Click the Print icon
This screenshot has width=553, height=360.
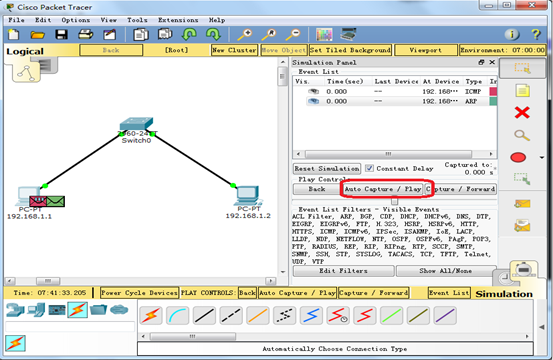click(x=85, y=34)
